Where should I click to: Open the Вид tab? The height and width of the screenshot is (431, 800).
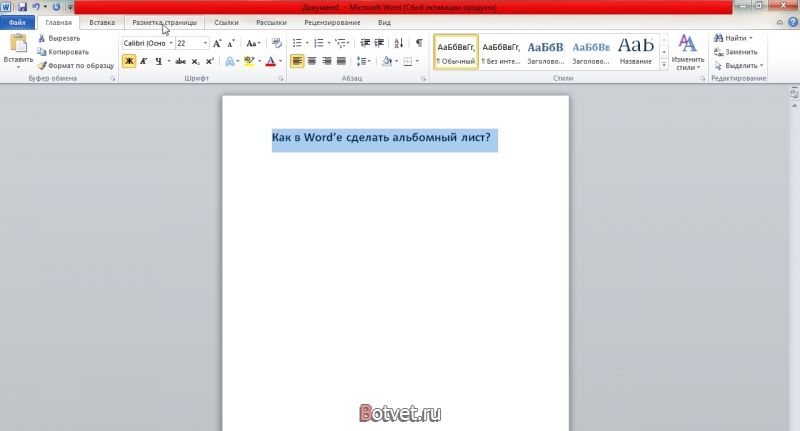384,22
